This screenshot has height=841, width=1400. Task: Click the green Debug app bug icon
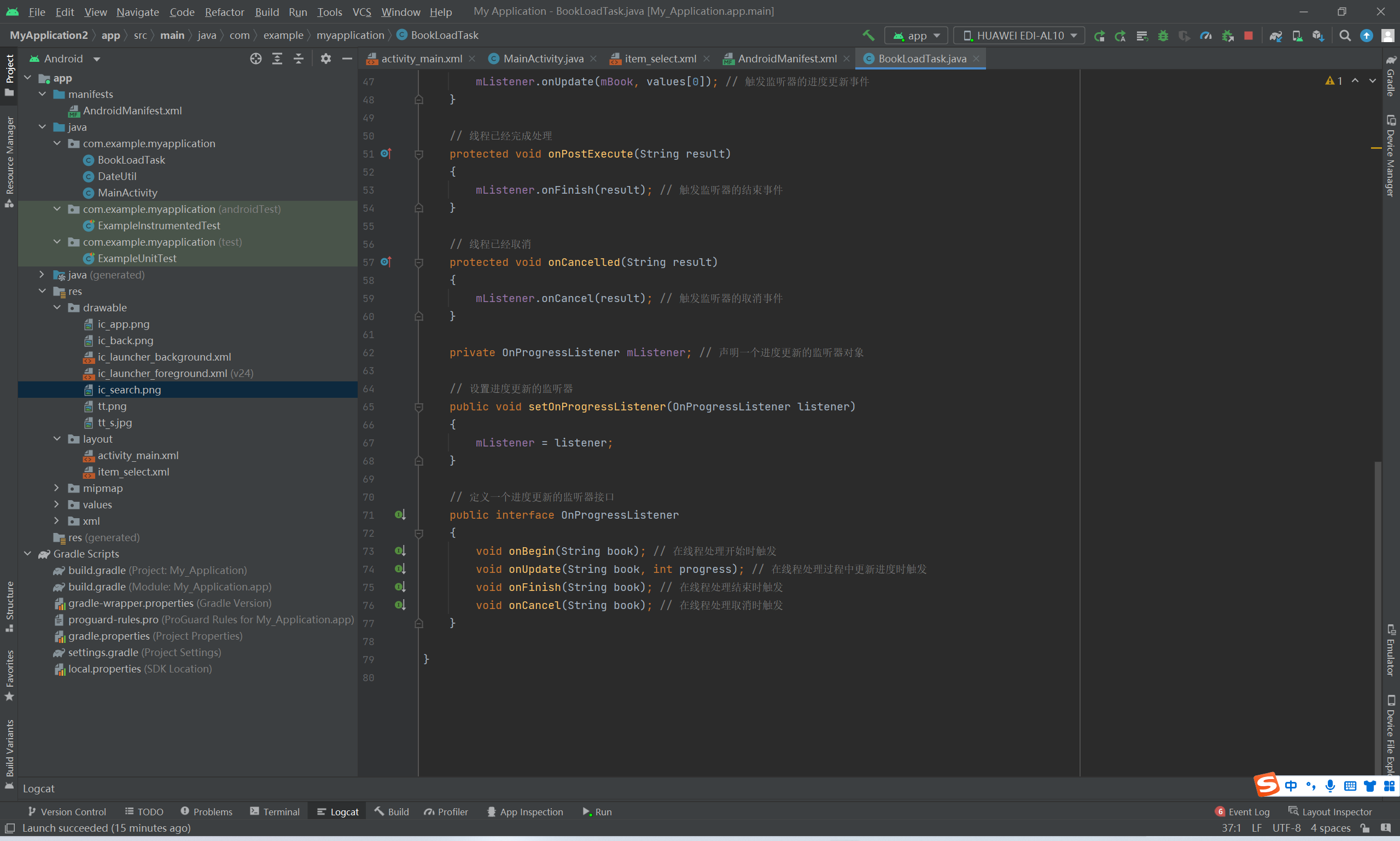click(1163, 36)
